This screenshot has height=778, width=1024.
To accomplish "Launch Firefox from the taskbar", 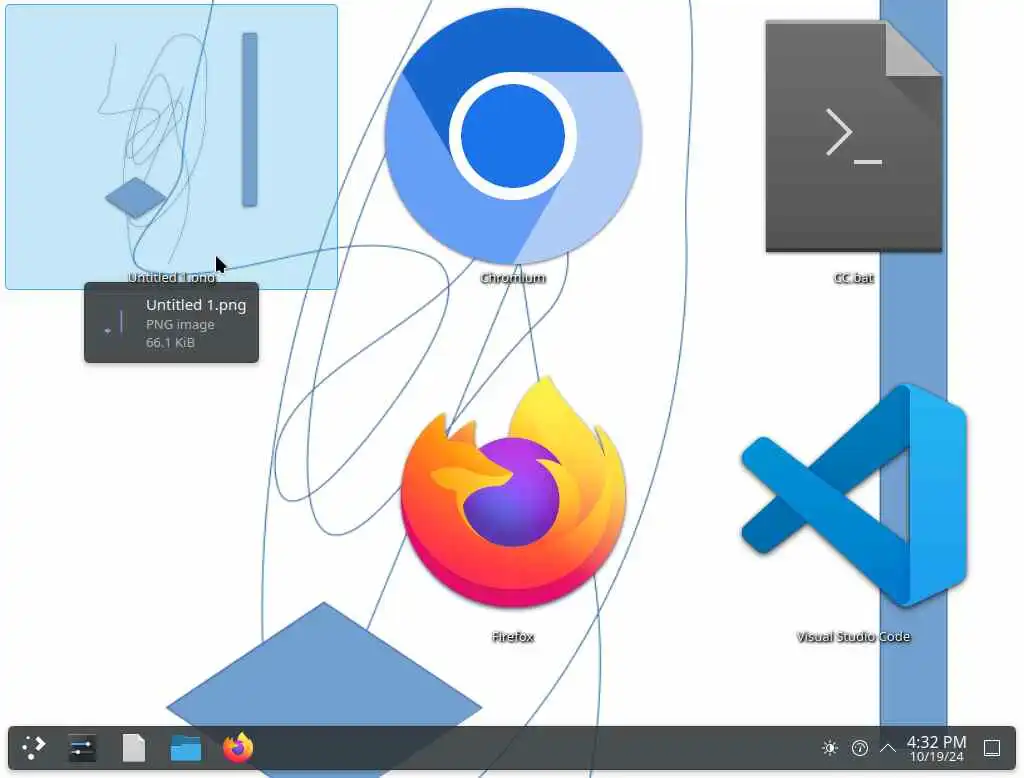I will pyautogui.click(x=238, y=748).
